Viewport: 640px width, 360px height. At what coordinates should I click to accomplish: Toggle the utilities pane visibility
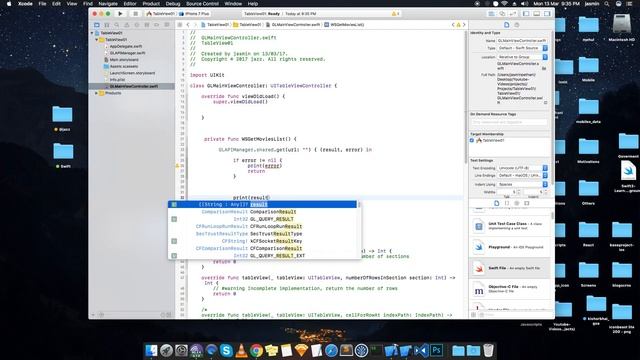[547, 13]
